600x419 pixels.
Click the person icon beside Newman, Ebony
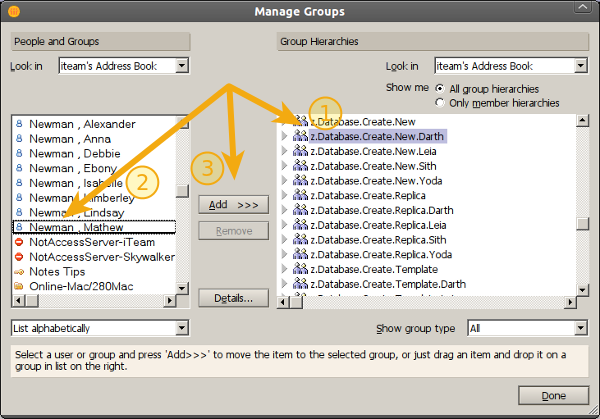pyautogui.click(x=19, y=168)
